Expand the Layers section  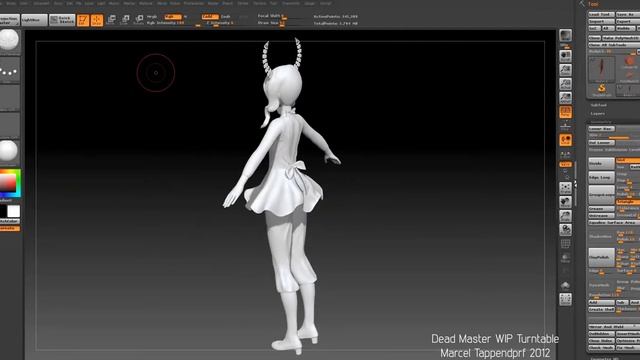[x=598, y=113]
